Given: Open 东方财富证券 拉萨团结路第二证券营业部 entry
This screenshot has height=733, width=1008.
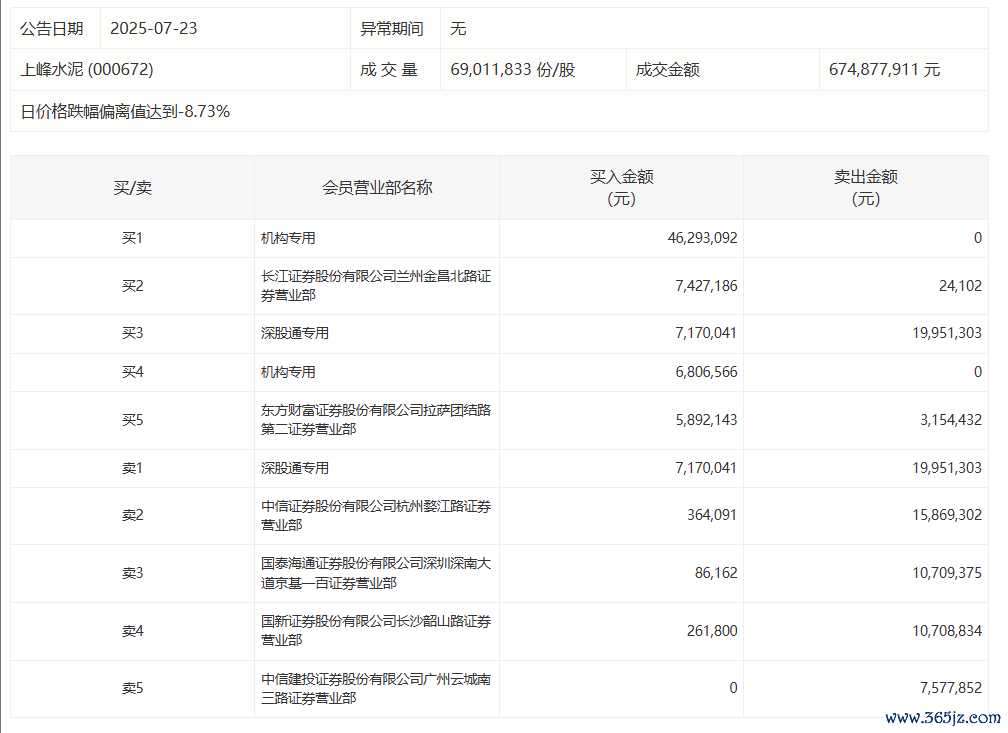Looking at the screenshot, I should (x=376, y=420).
